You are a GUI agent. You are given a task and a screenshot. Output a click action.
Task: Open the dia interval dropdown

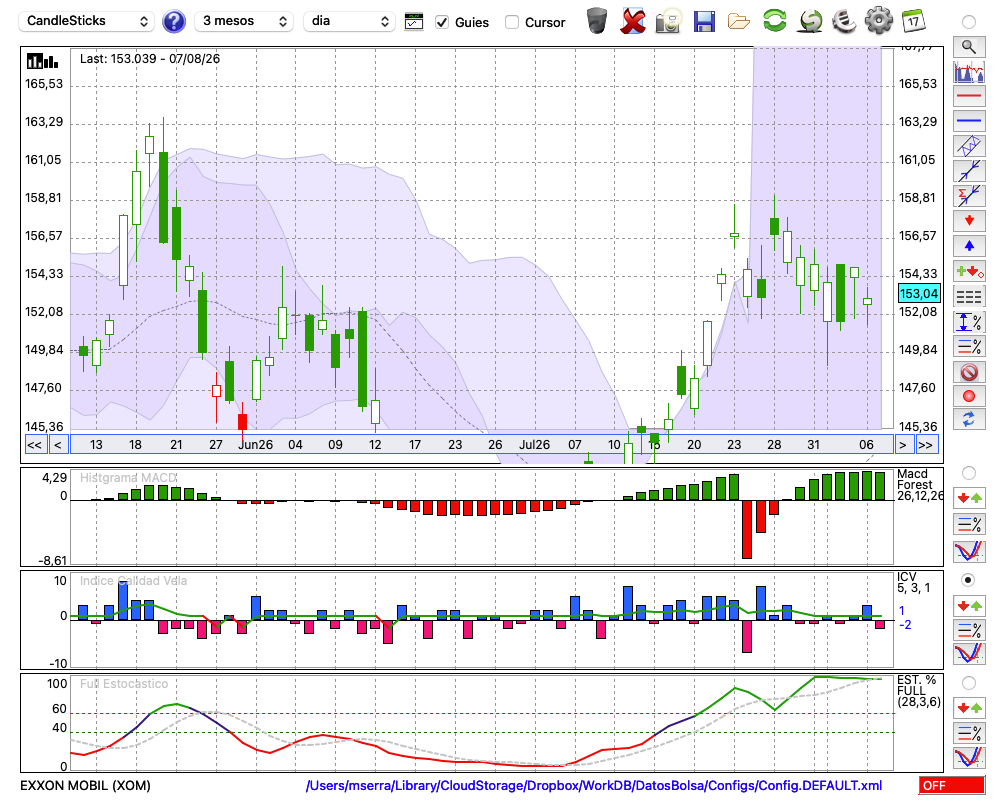pos(349,21)
